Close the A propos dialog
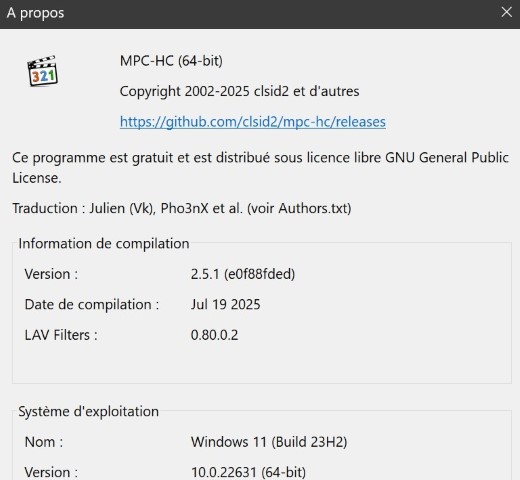520x480 pixels. pos(506,12)
